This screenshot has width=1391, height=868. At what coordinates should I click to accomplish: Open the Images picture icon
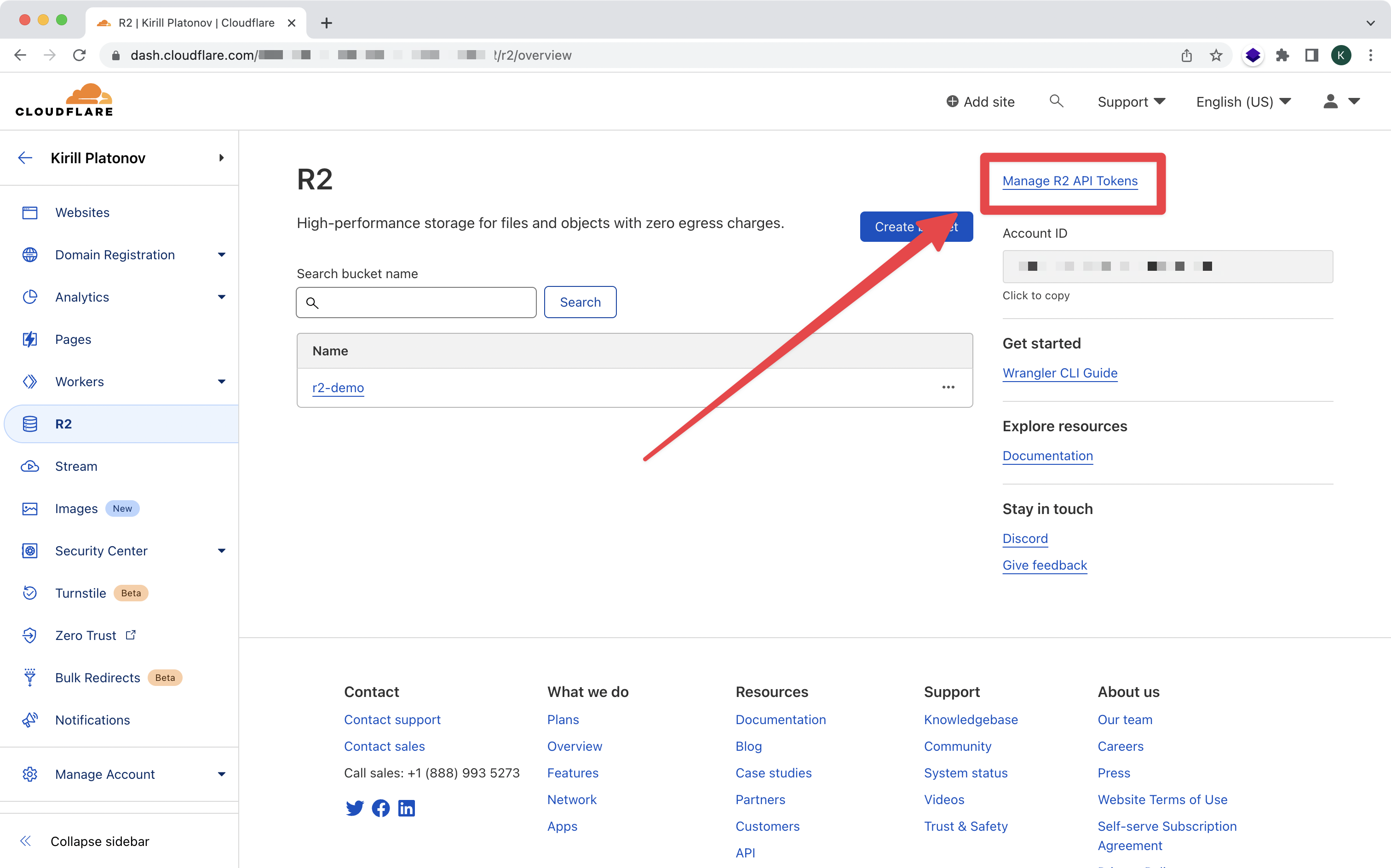point(30,508)
